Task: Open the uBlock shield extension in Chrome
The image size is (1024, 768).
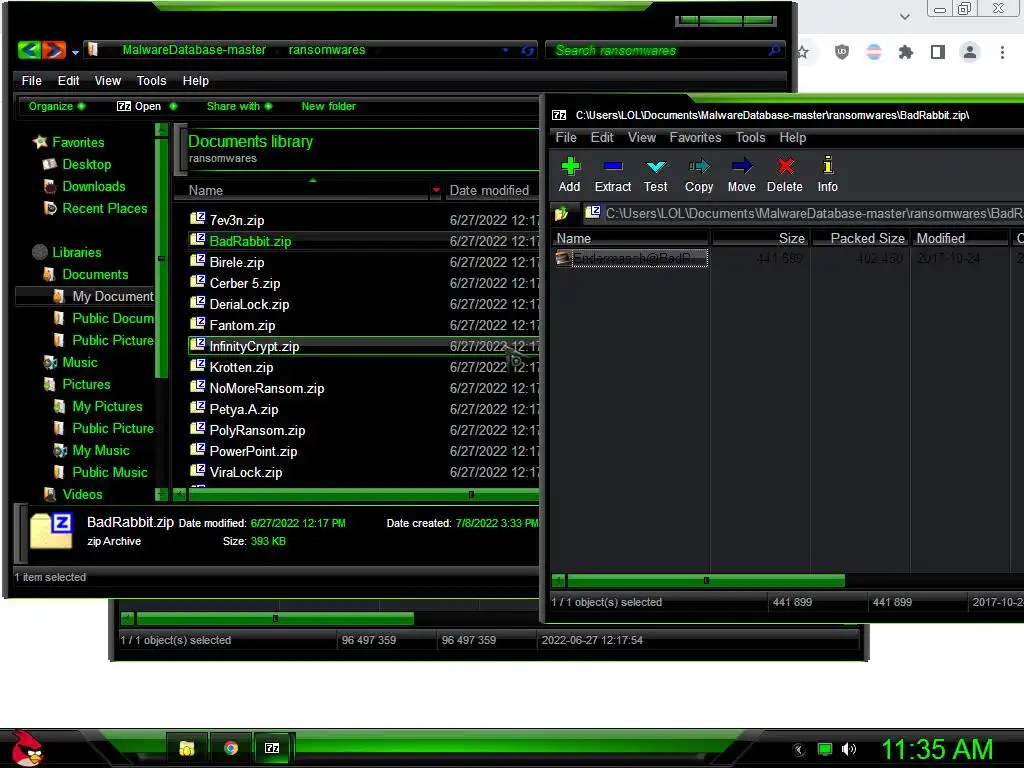Action: pyautogui.click(x=842, y=52)
